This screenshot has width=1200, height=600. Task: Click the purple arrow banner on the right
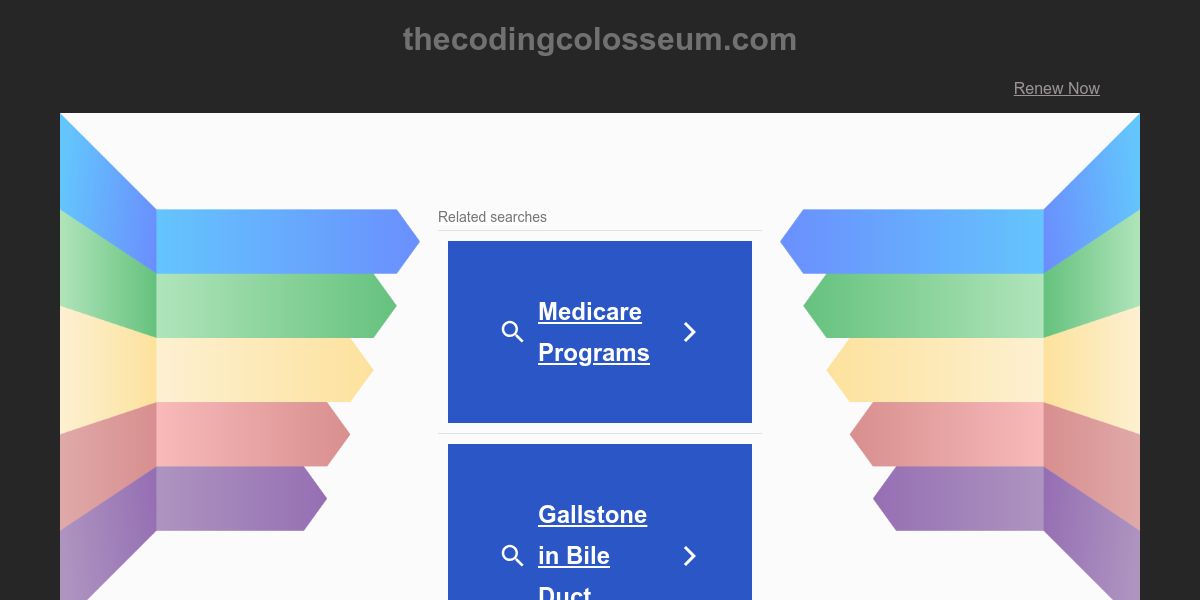pos(958,498)
